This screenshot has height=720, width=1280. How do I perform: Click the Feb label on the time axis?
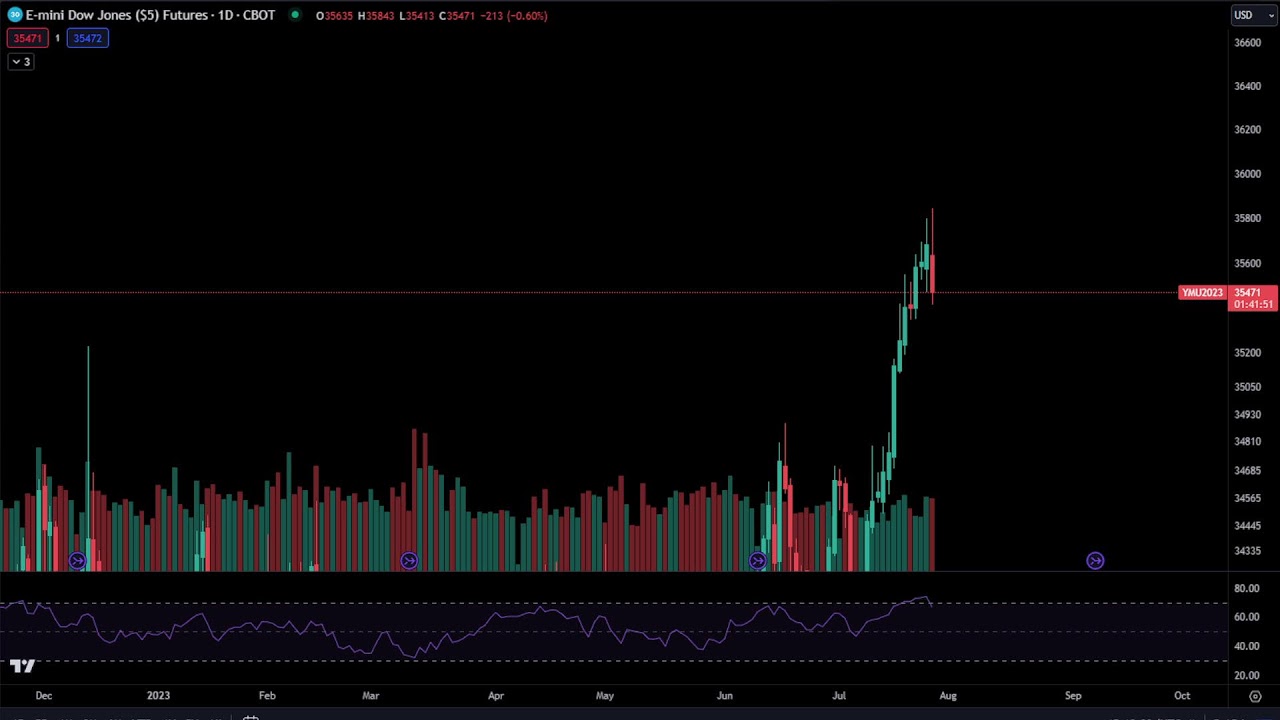[267, 695]
